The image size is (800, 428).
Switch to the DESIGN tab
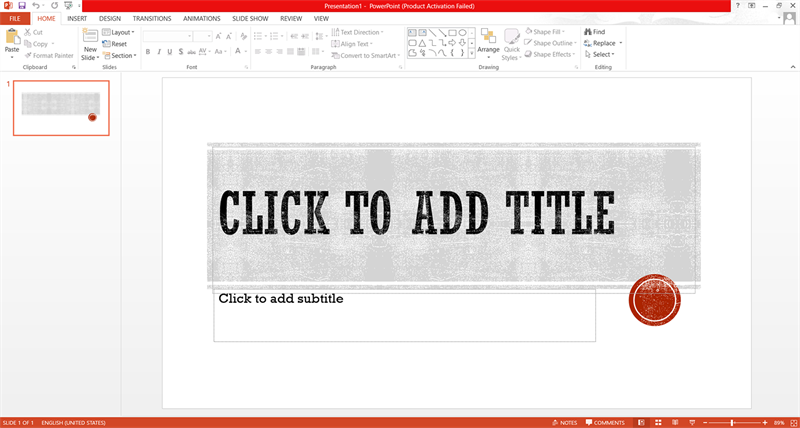[x=110, y=18]
